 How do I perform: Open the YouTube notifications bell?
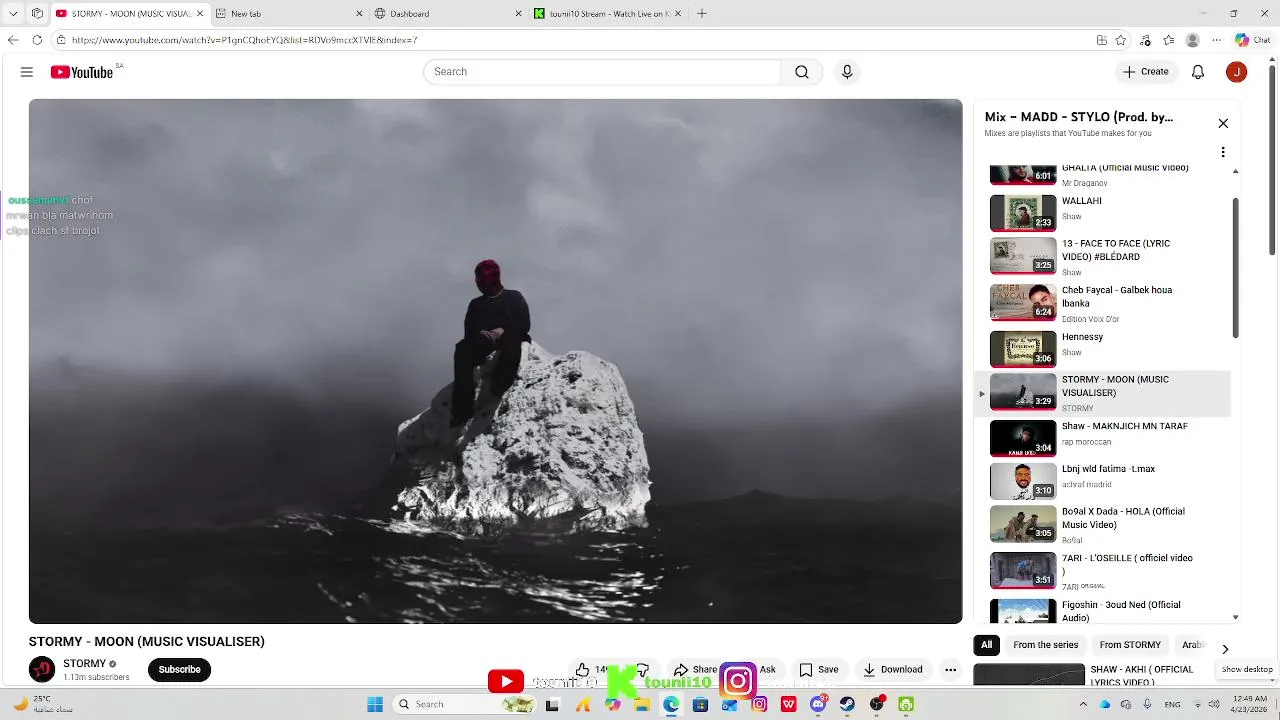1198,72
